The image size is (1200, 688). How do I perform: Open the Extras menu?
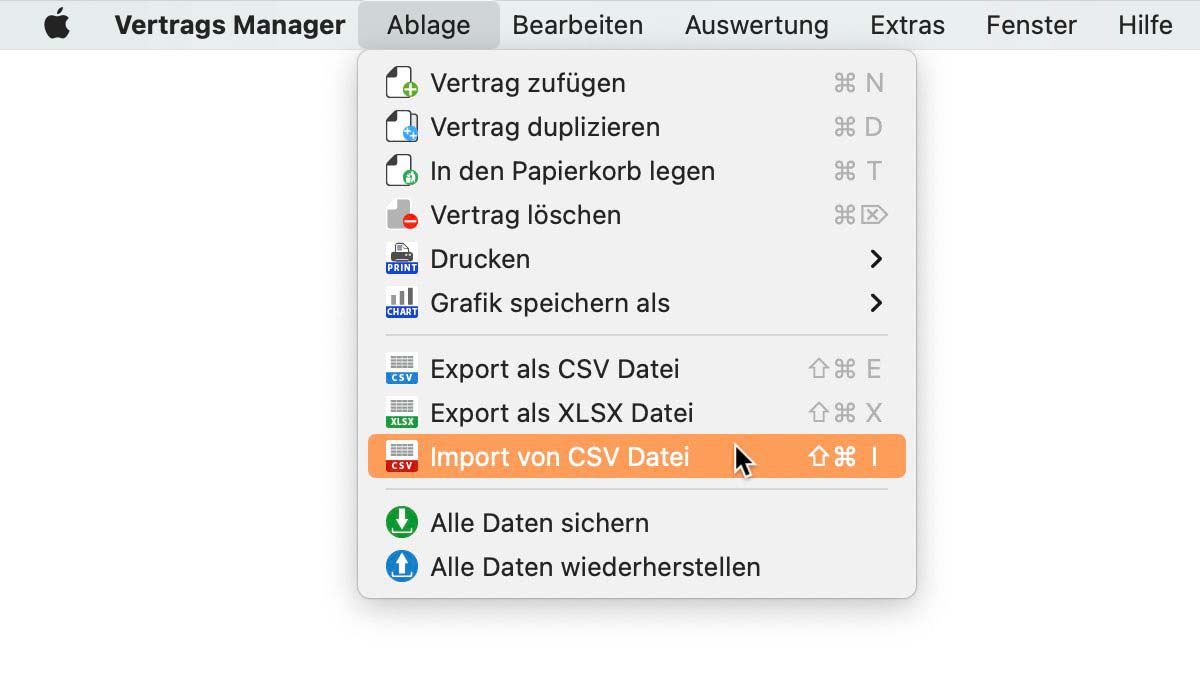pyautogui.click(x=907, y=25)
